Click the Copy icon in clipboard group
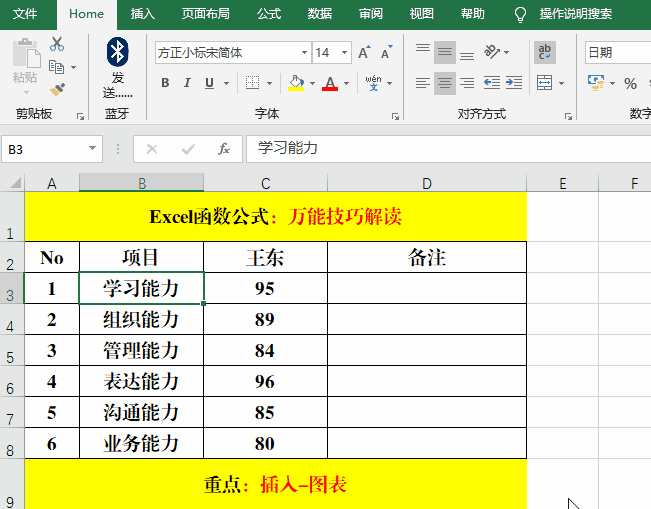Screen dimensions: 651x509 56,67
